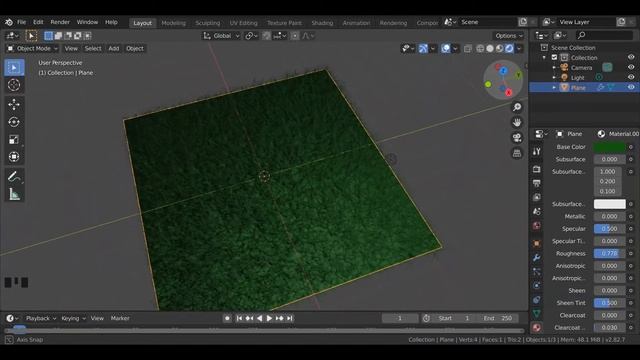Open Output properties tab
This screenshot has width=640, height=360.
pos(537,183)
